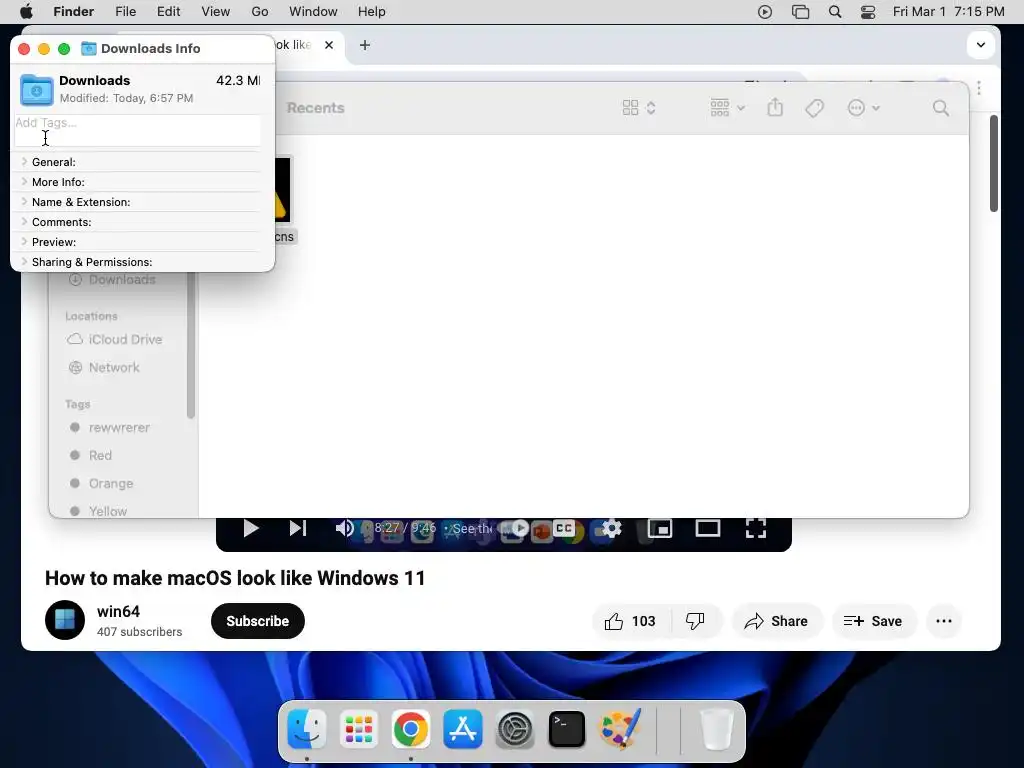This screenshot has width=1024, height=768.
Task: Switch Finder view with icon view selector
Action: 638,108
